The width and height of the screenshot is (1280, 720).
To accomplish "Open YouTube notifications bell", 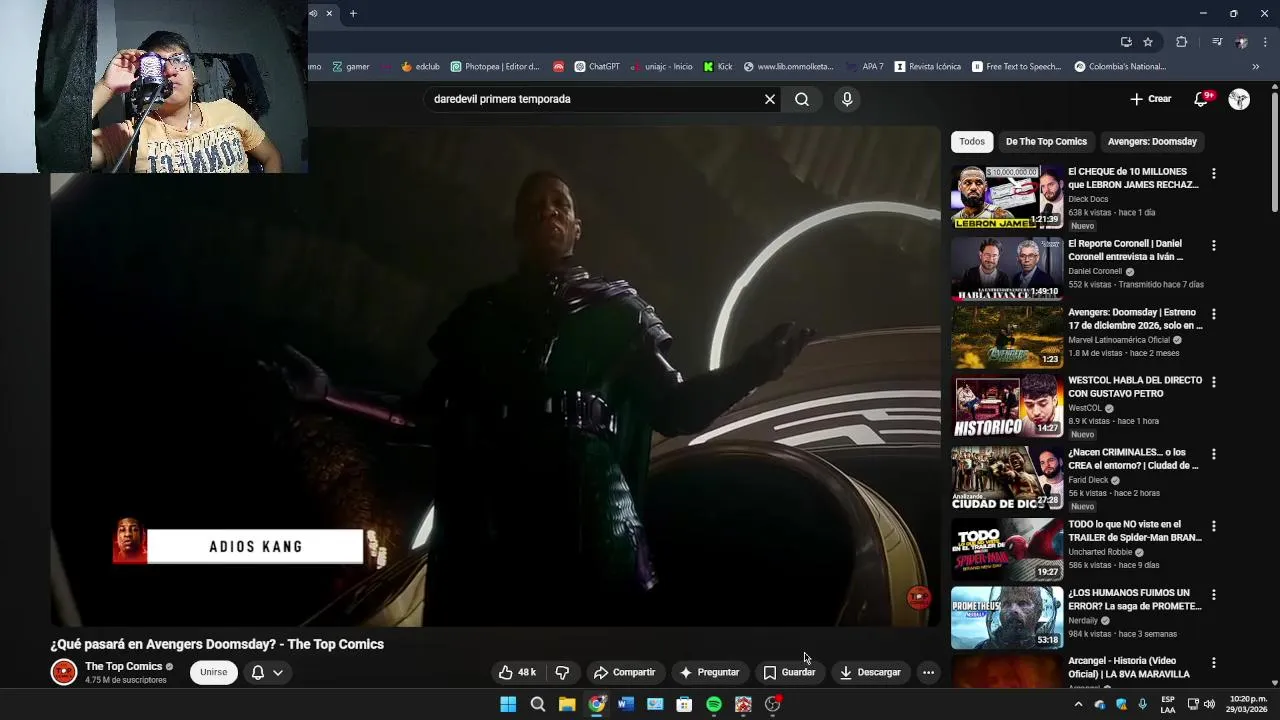I will click(x=1203, y=99).
